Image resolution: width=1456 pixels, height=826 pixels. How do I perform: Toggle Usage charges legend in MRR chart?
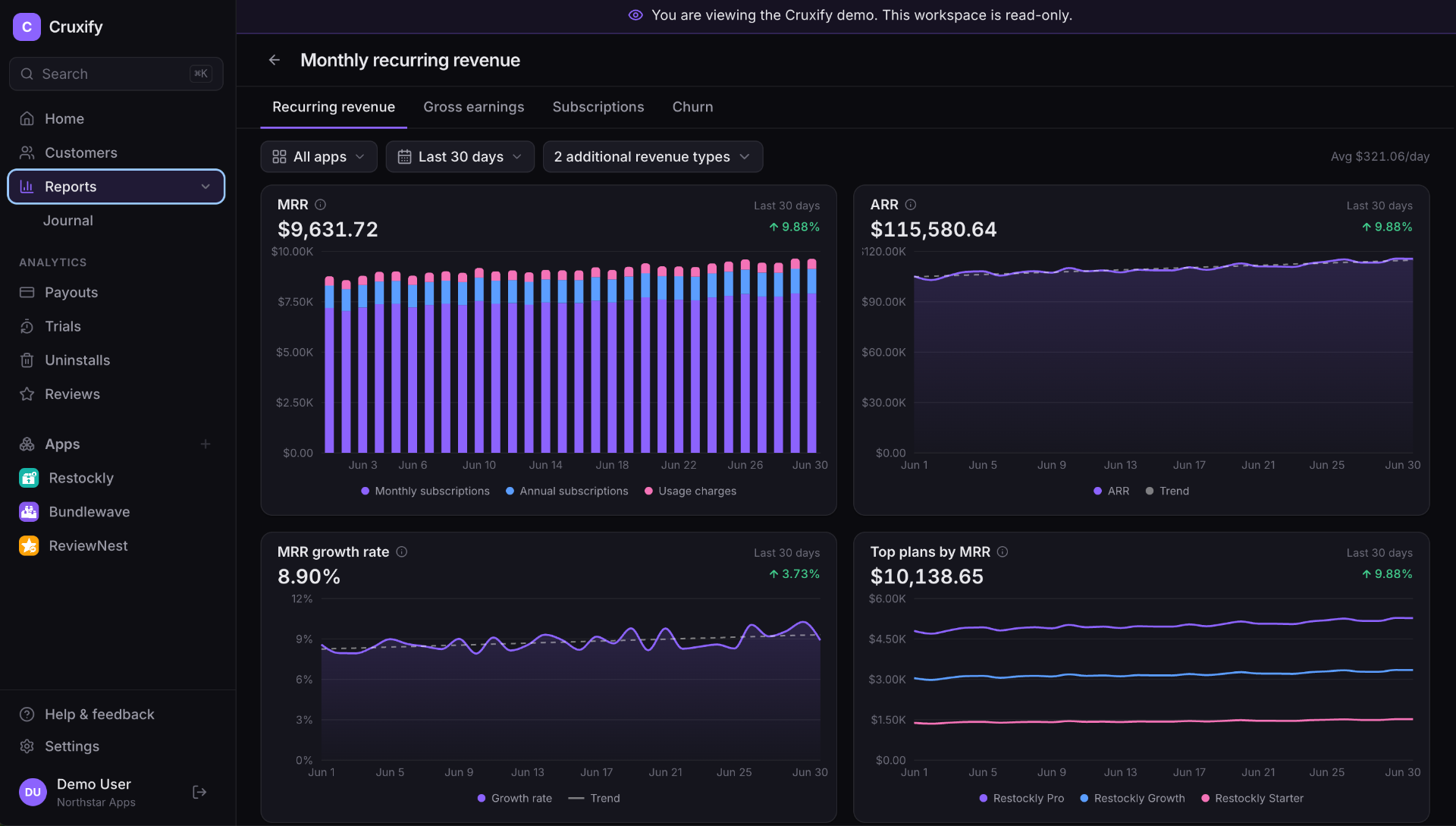tap(691, 492)
